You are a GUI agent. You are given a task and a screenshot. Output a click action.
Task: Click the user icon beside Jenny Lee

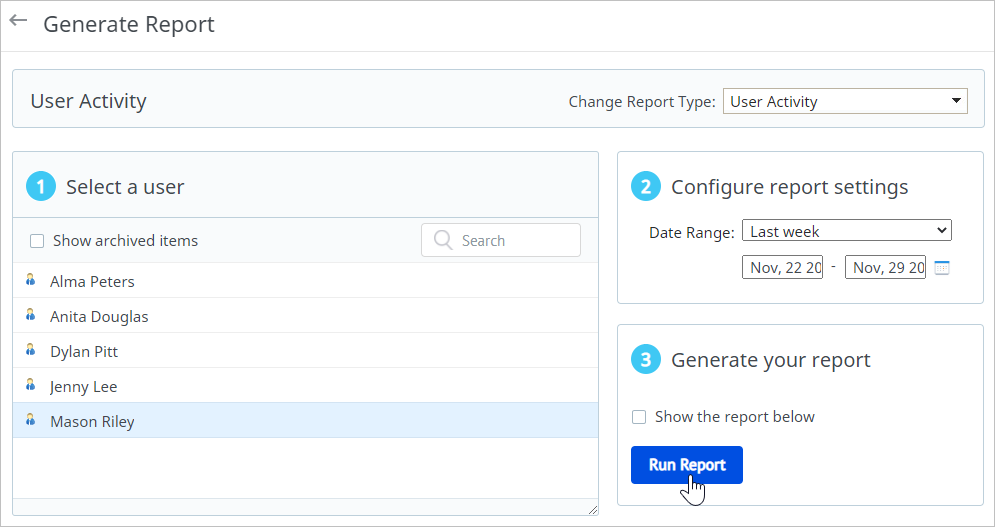point(31,386)
